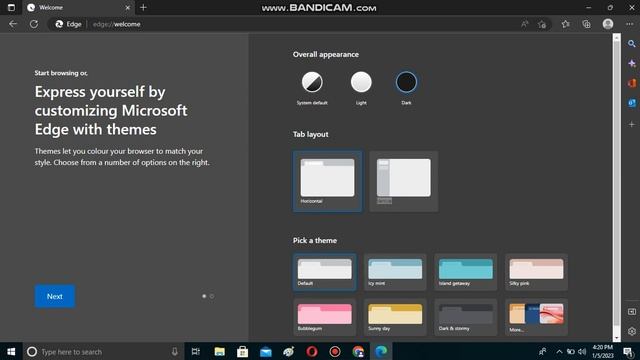Viewport: 640px width, 360px height.
Task: Show hidden system tray icons
Action: click(x=559, y=351)
